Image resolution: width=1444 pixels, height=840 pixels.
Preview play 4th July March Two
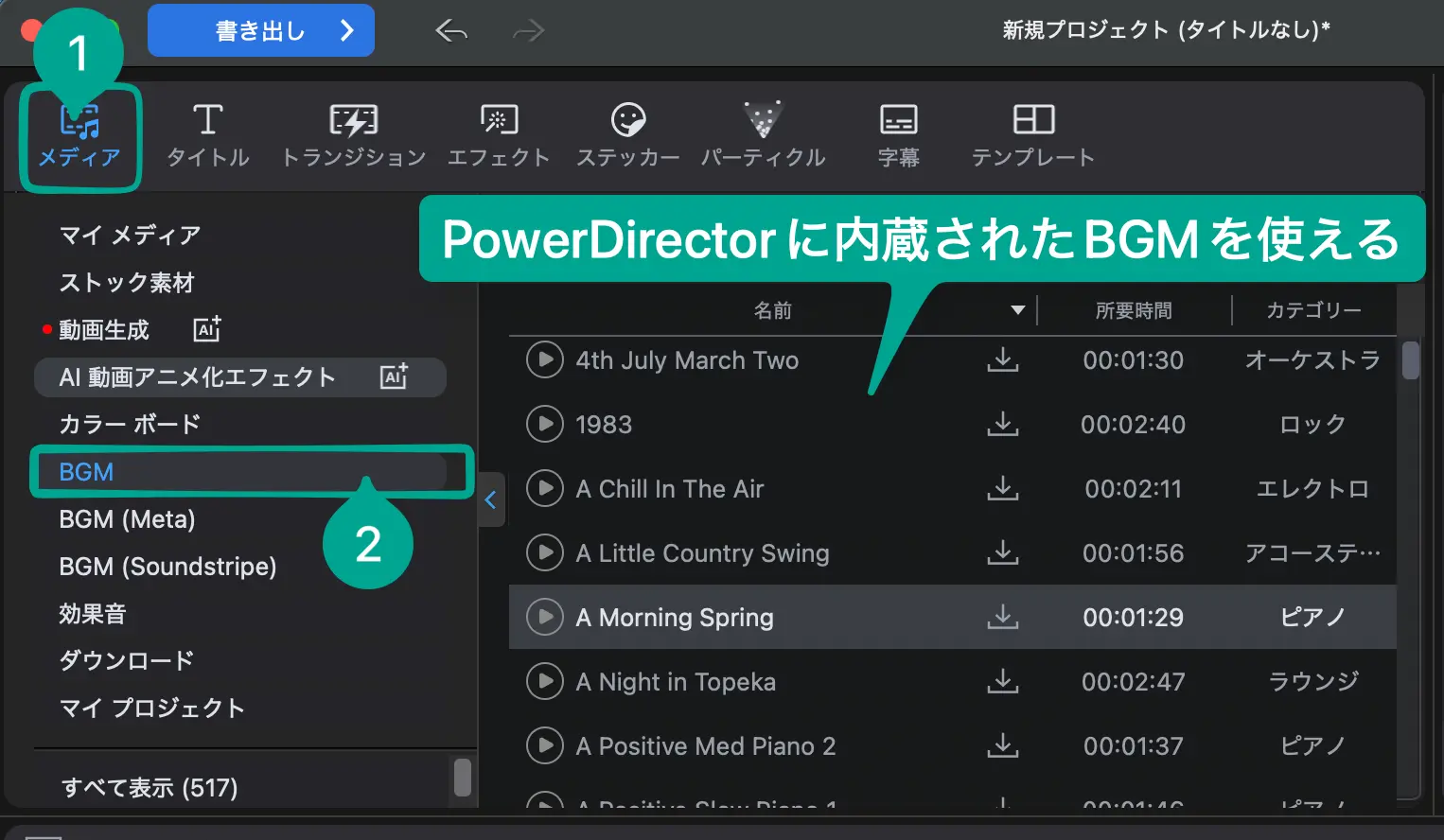(x=545, y=359)
